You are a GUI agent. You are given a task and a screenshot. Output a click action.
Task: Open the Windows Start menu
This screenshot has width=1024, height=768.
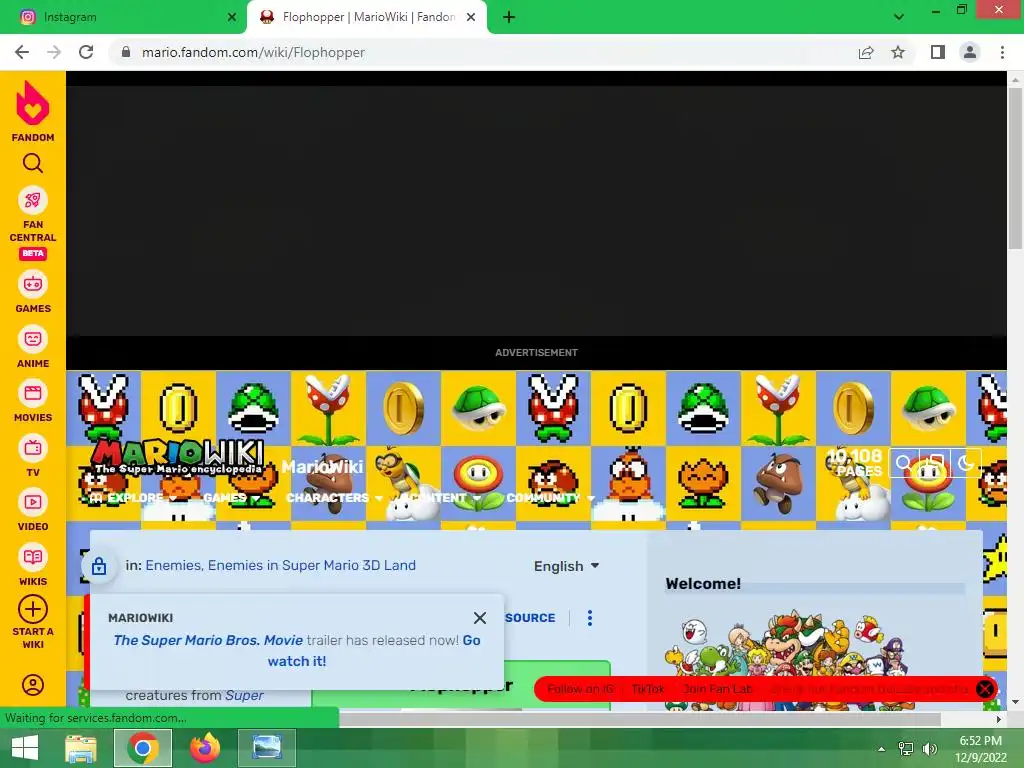25,748
